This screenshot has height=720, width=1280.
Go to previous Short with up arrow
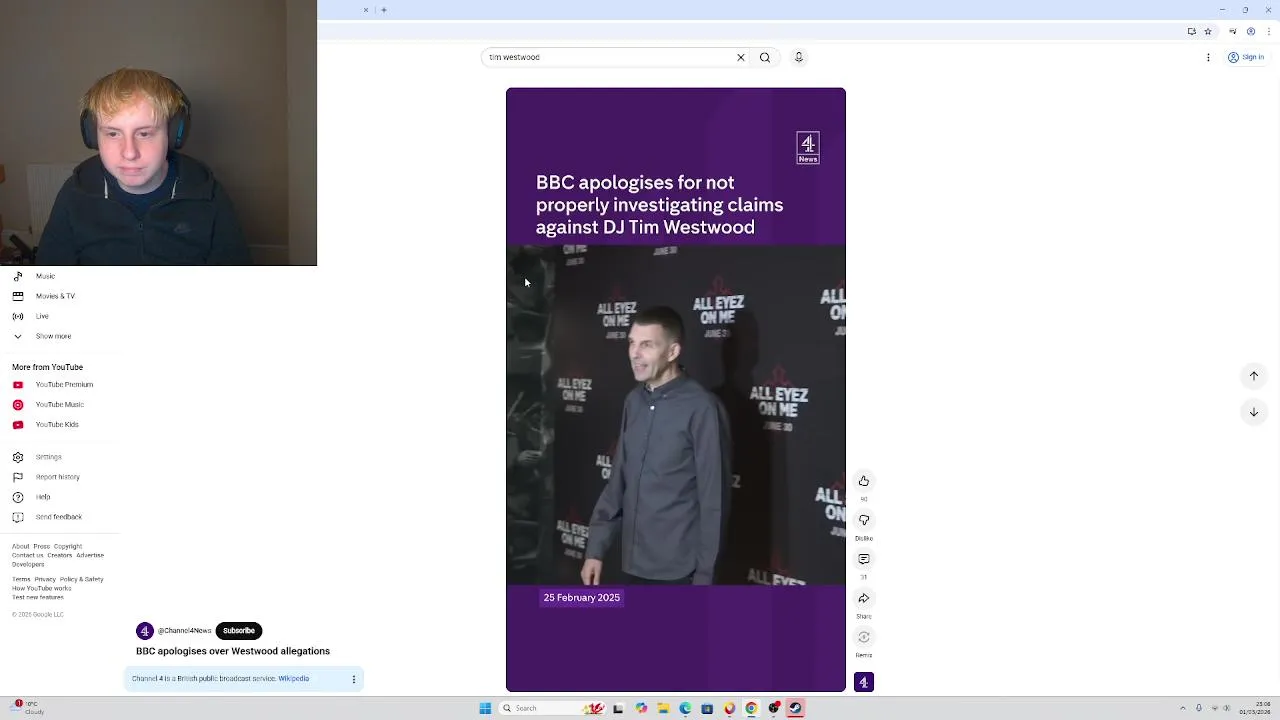pyautogui.click(x=1254, y=376)
